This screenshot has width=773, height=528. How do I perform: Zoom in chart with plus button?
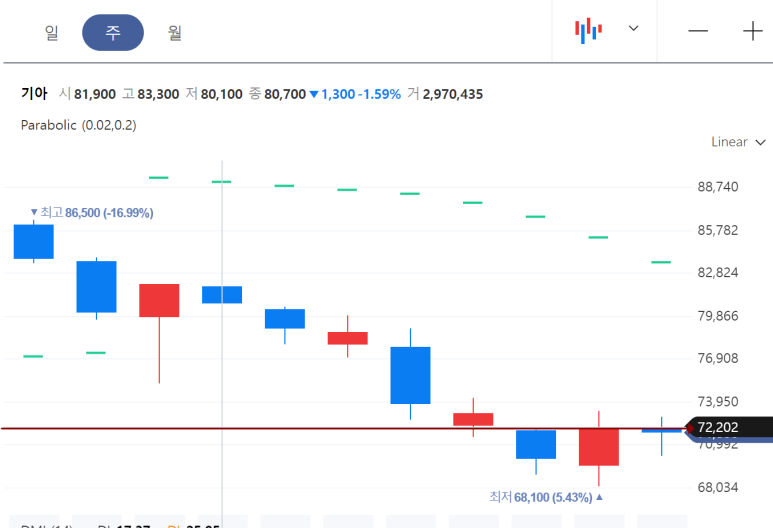click(753, 31)
